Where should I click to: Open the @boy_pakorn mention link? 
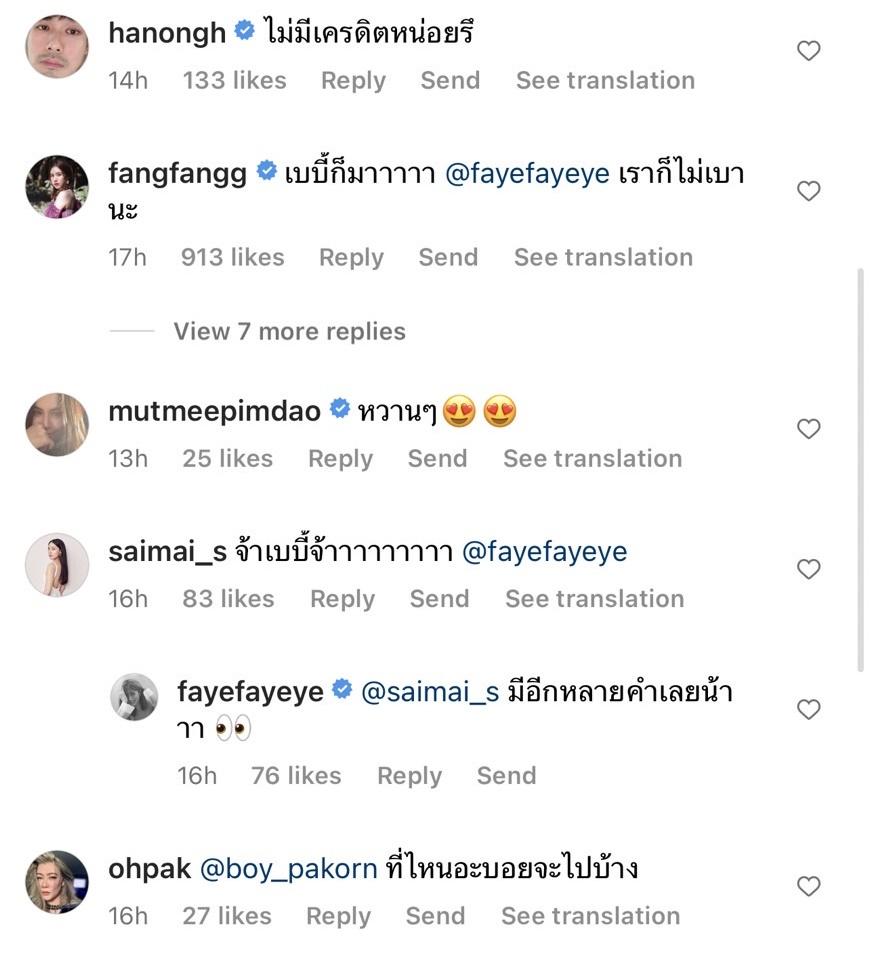click(289, 869)
